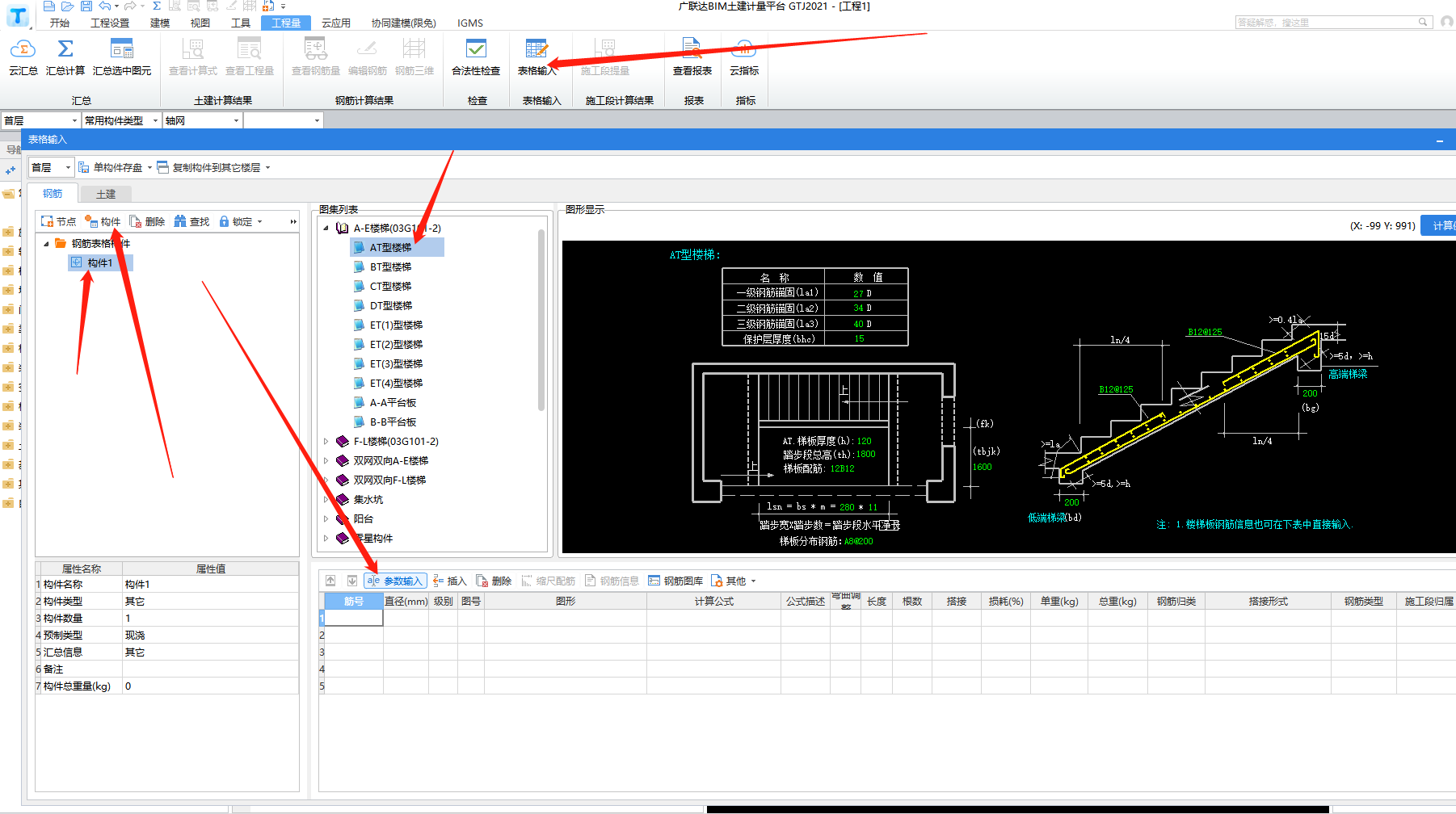Open 查看报表 report viewer

pyautogui.click(x=692, y=57)
